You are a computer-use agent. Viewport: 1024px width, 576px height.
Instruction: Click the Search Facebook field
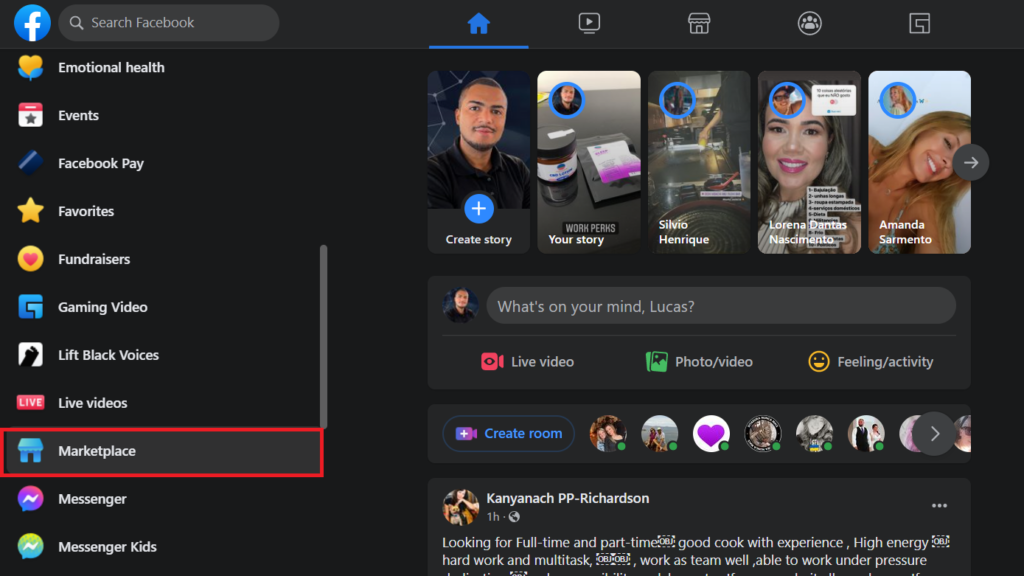point(169,23)
